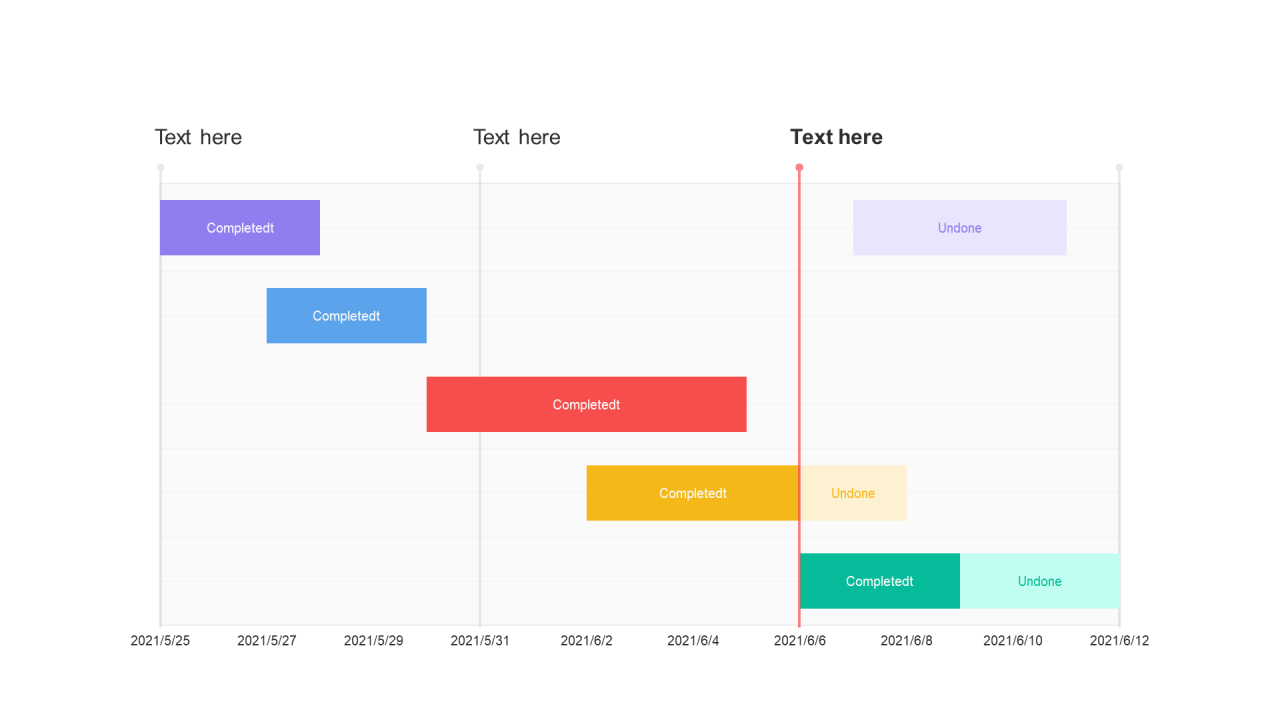
Task: Click the green Completedt bar
Action: [880, 581]
